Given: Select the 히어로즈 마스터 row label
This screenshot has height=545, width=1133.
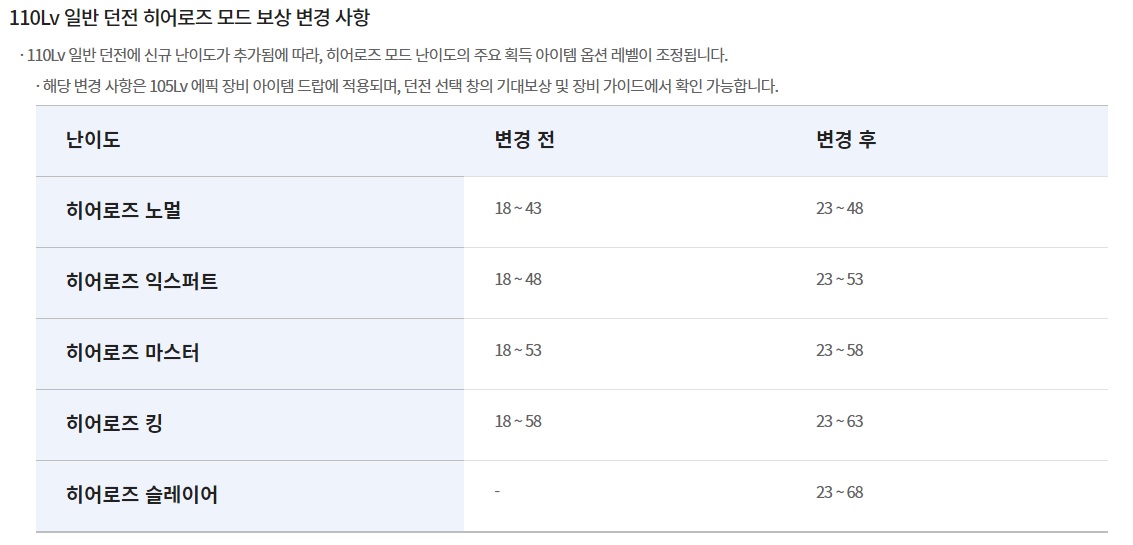Looking at the screenshot, I should pyautogui.click(x=132, y=353).
